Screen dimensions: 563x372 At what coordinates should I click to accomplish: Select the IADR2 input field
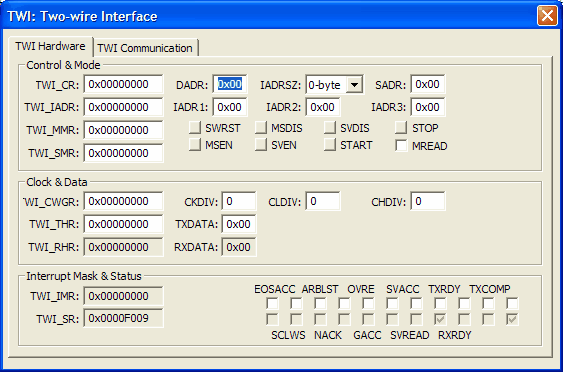click(323, 107)
